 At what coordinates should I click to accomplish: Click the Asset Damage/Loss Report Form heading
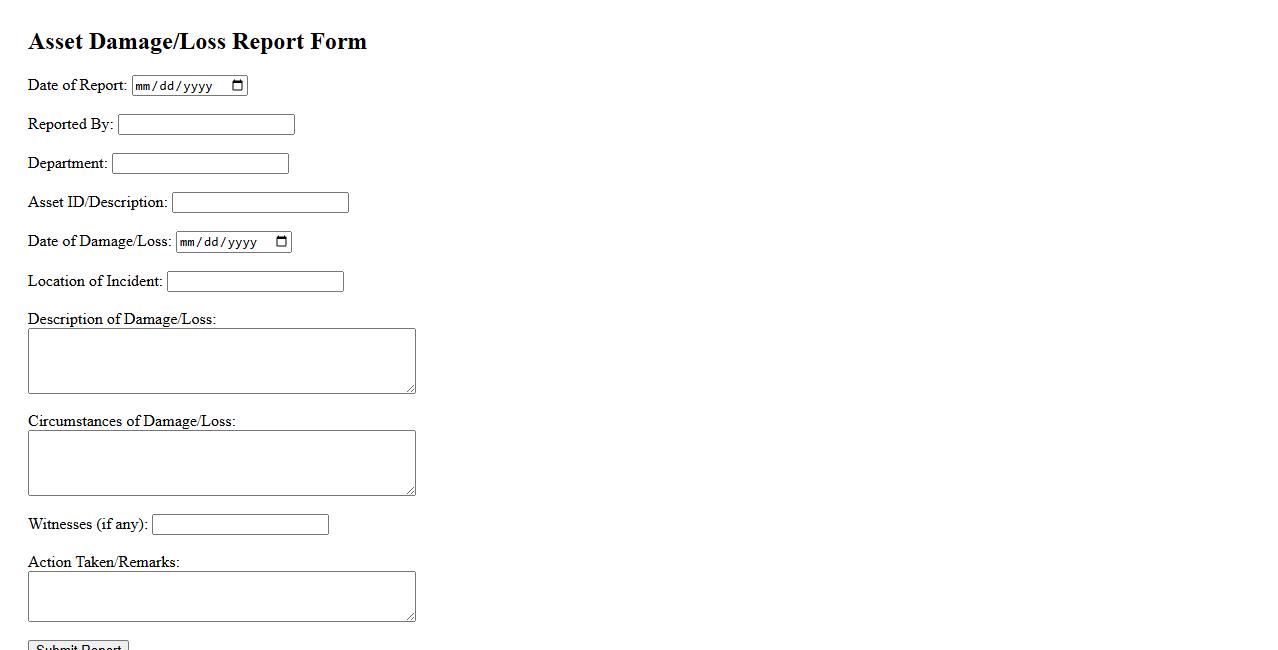pyautogui.click(x=197, y=42)
